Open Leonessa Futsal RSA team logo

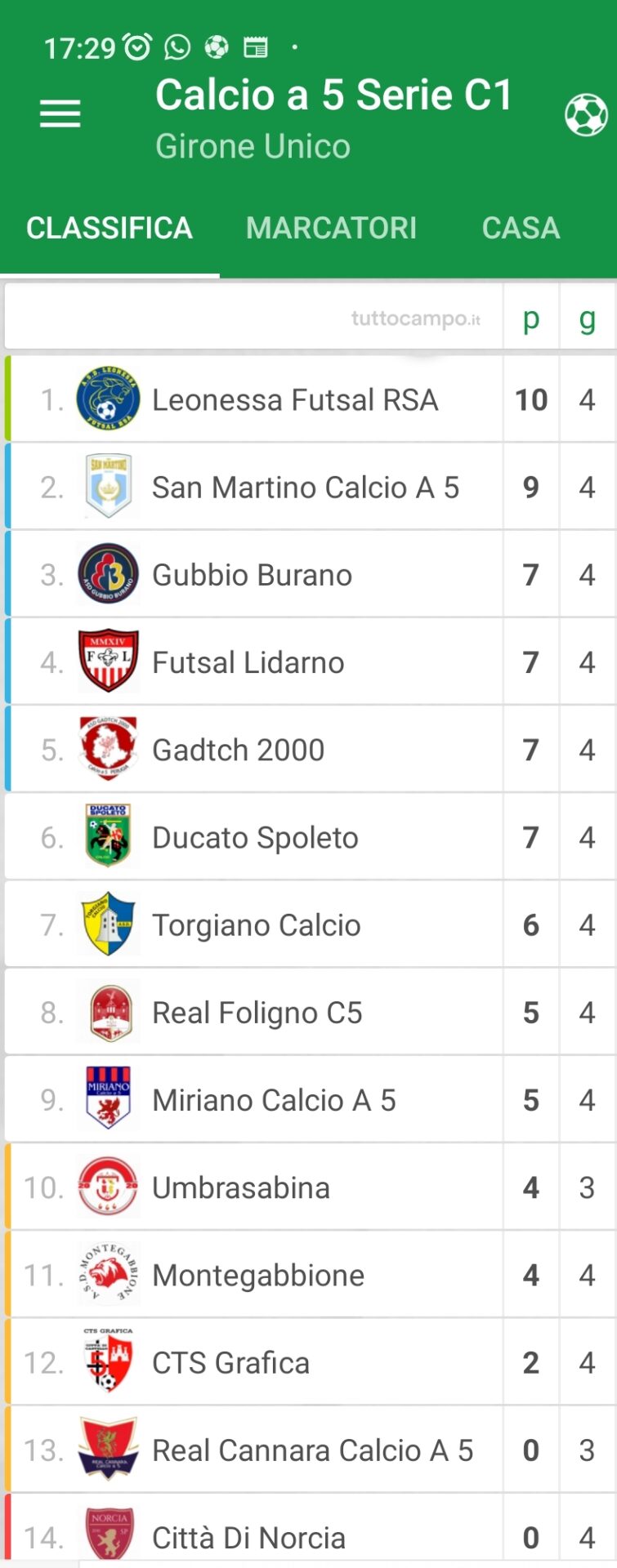click(108, 399)
